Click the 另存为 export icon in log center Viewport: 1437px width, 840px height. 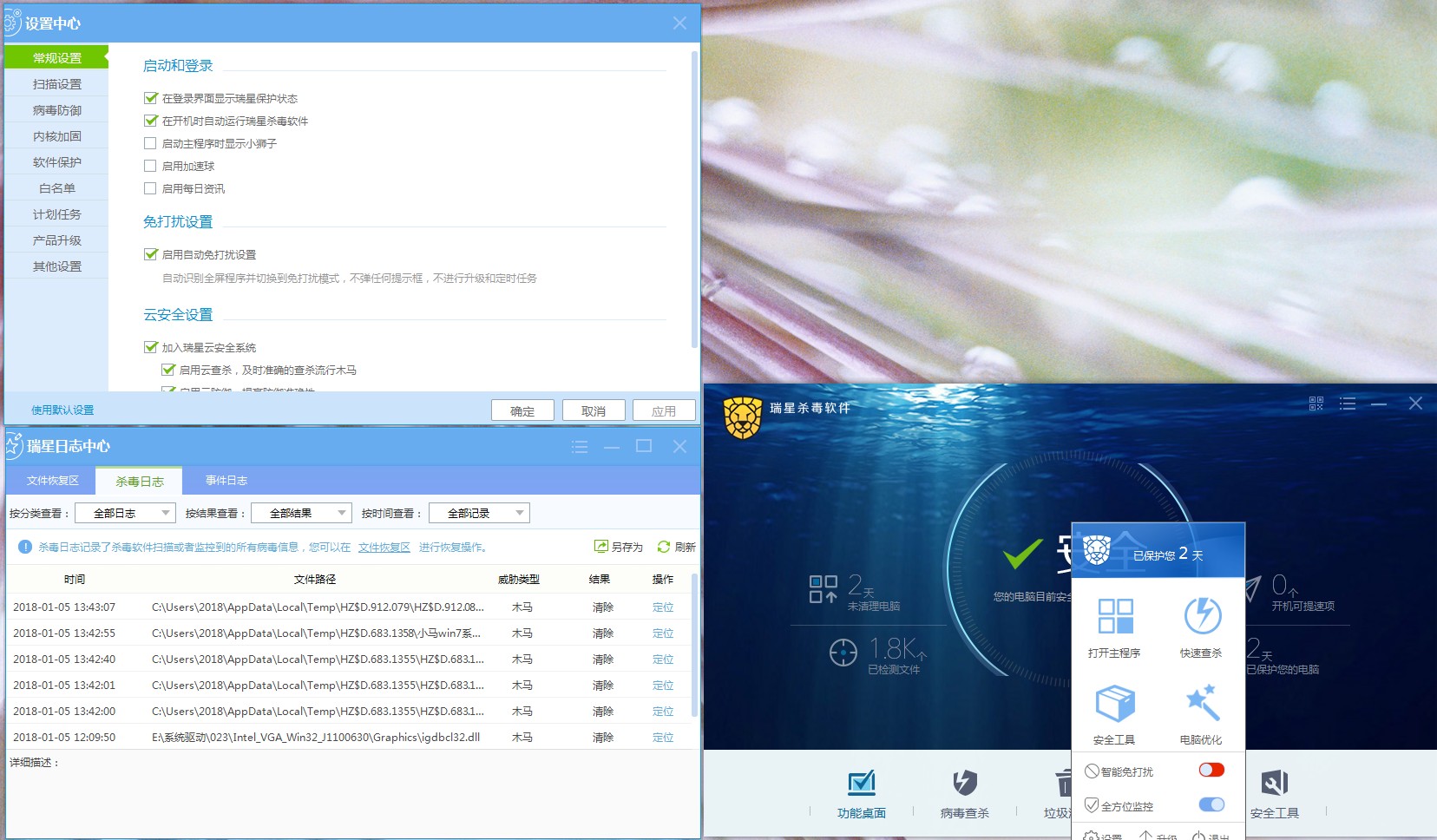point(601,547)
